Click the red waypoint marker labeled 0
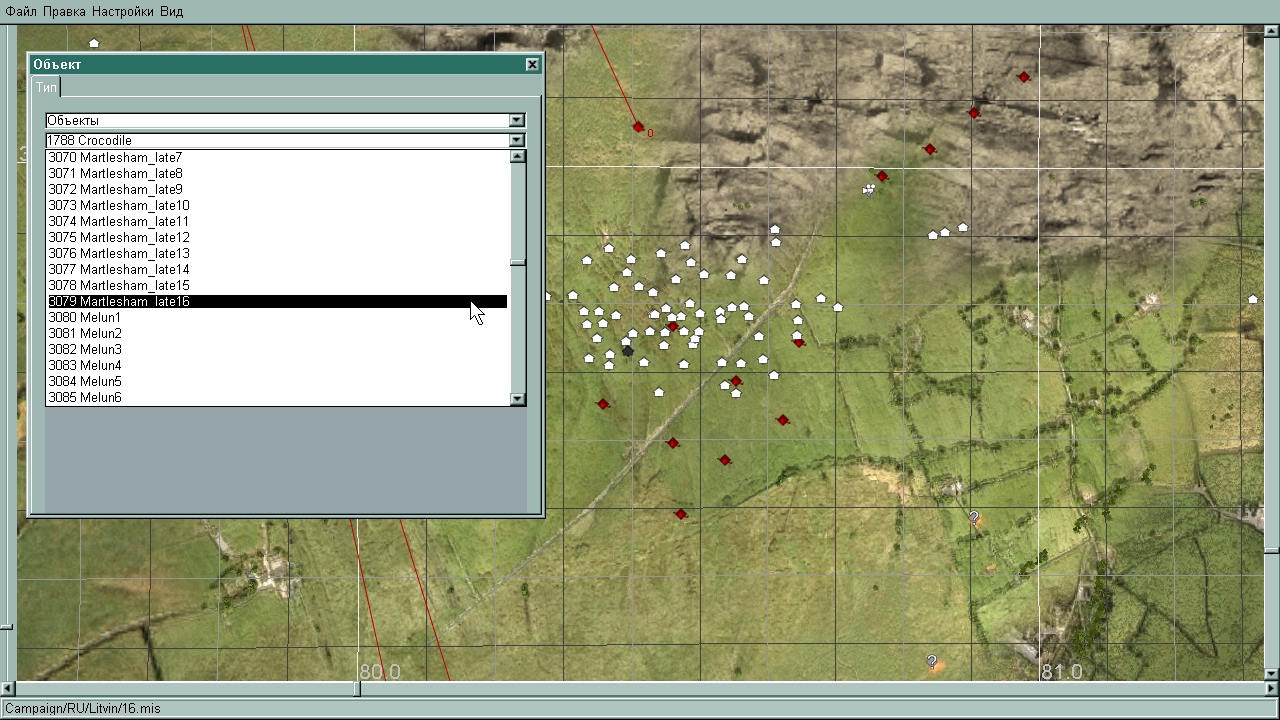The width and height of the screenshot is (1280, 720). click(x=638, y=127)
